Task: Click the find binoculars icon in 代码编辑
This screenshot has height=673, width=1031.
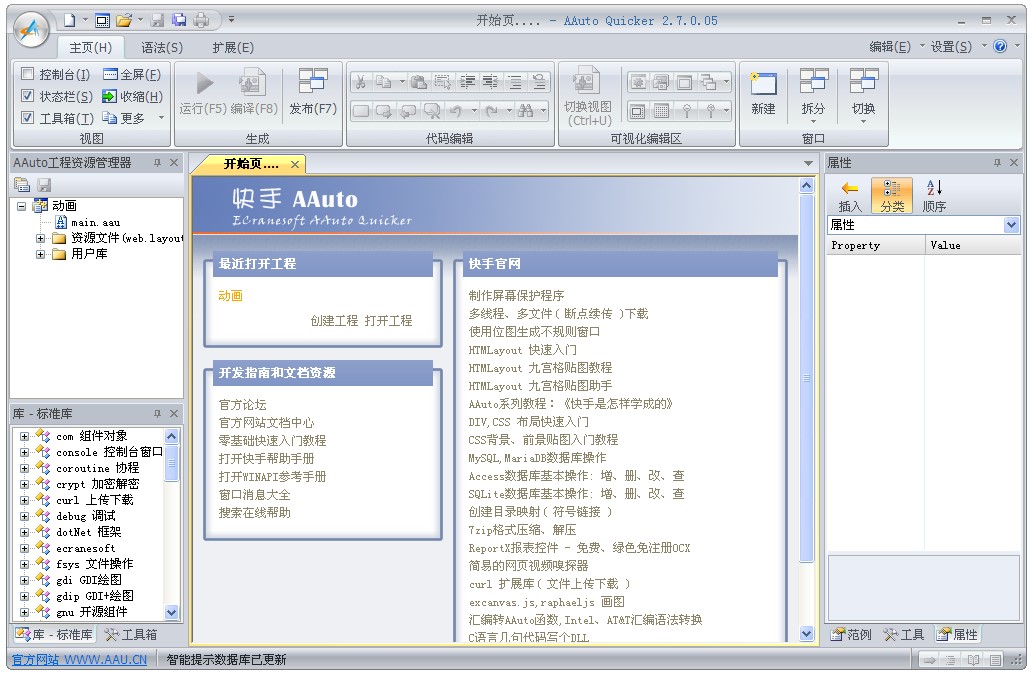Action: point(525,111)
